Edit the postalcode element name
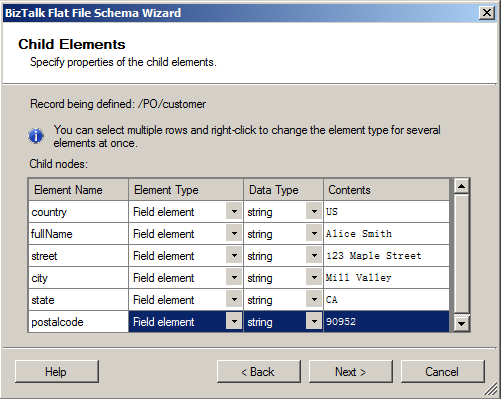The image size is (501, 399). coord(78,322)
